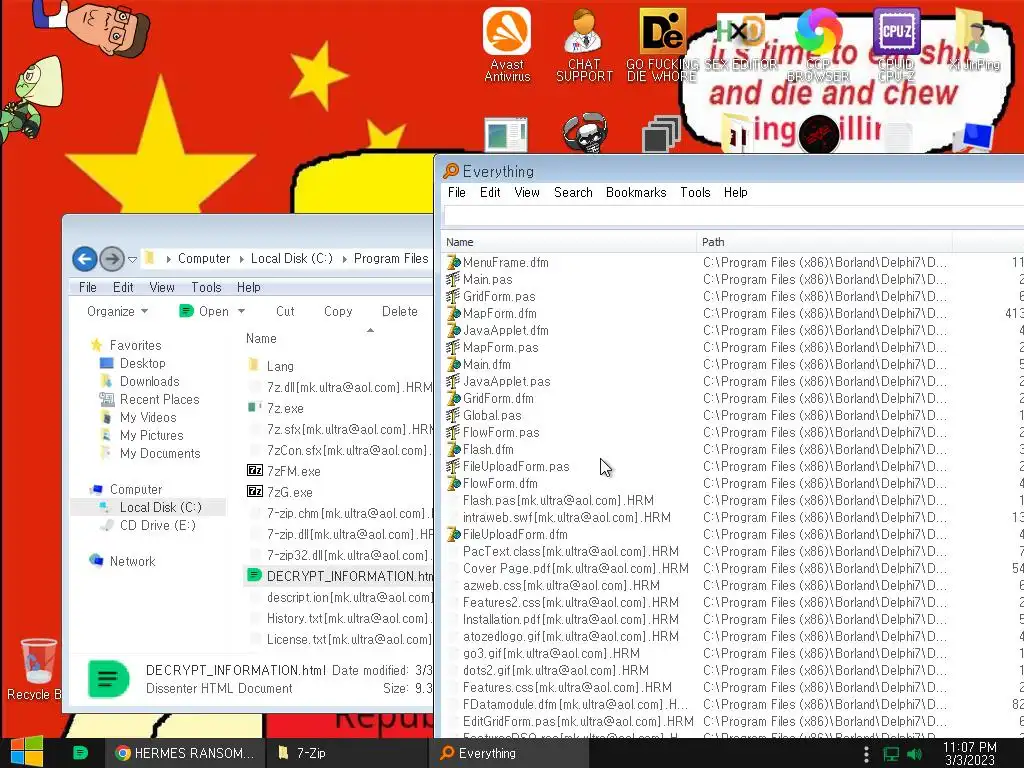
Task: Open Explorer File menu
Action: pos(88,287)
